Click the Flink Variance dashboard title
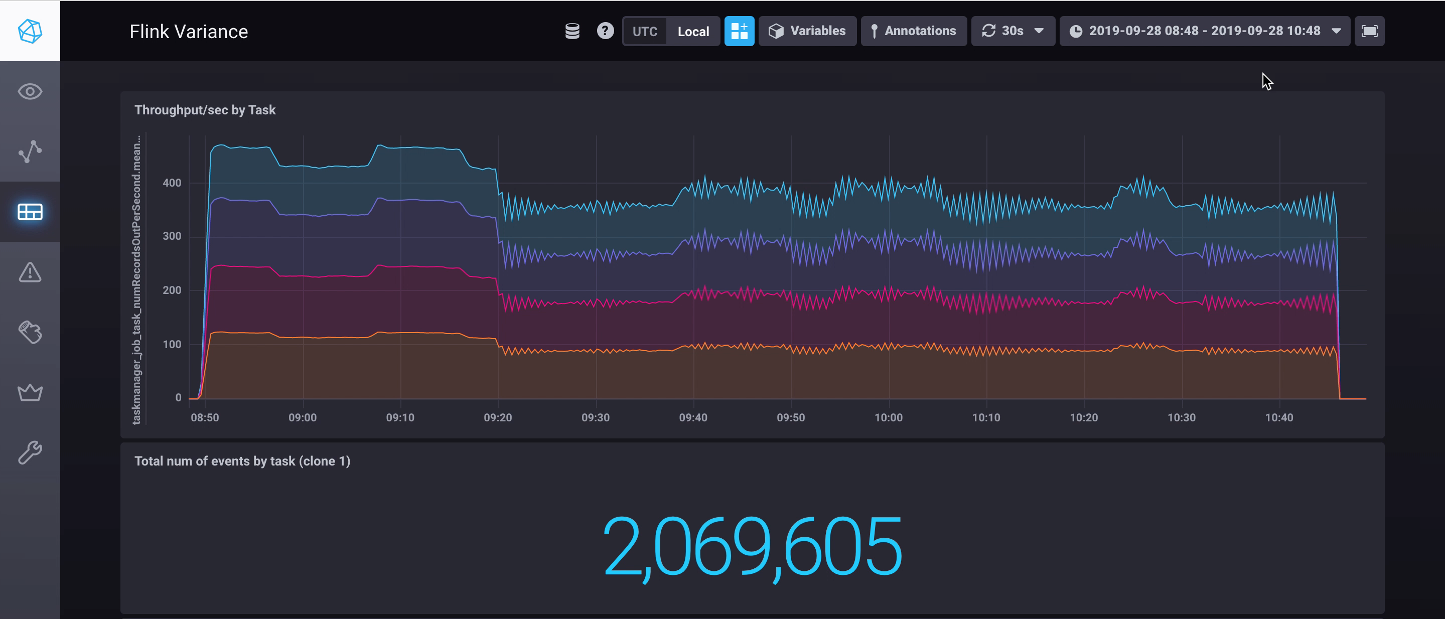 [189, 32]
